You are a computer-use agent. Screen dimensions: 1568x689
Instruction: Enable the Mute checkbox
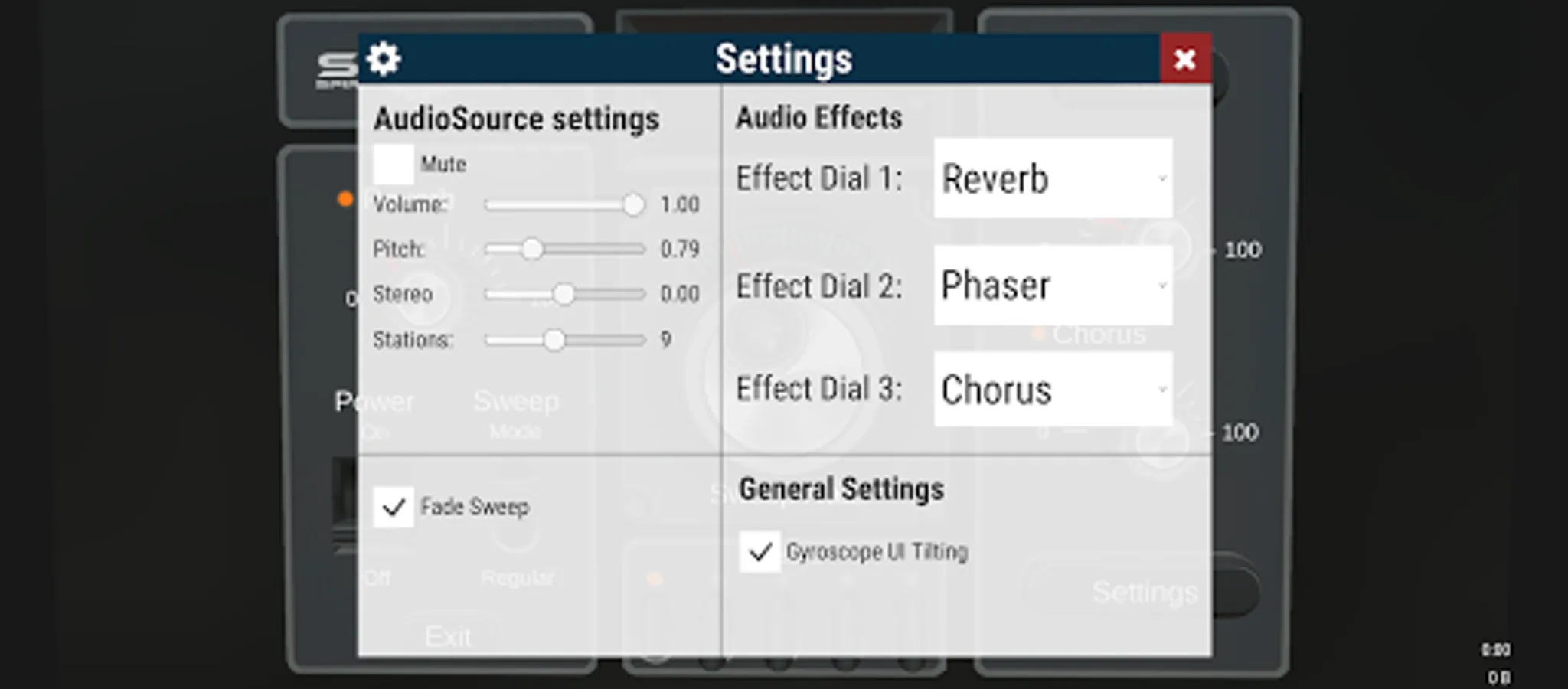click(394, 164)
